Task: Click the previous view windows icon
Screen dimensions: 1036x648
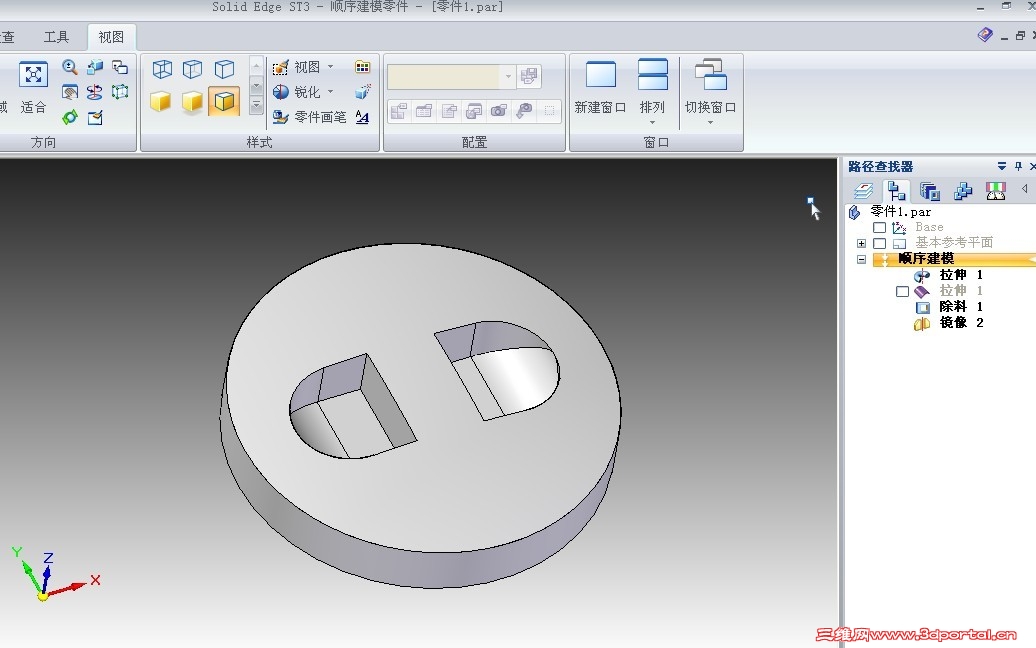Action: [x=120, y=67]
